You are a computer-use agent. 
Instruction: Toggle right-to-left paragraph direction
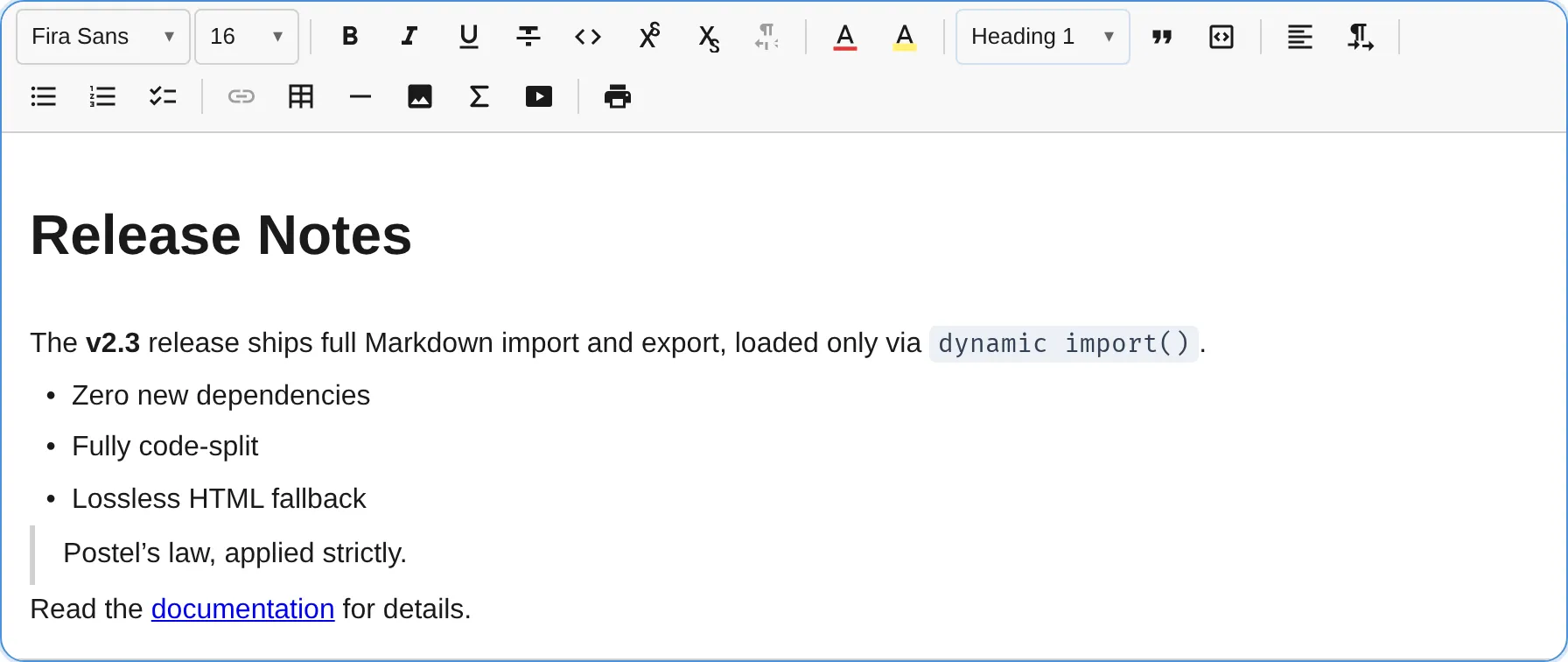pyautogui.click(x=1360, y=37)
